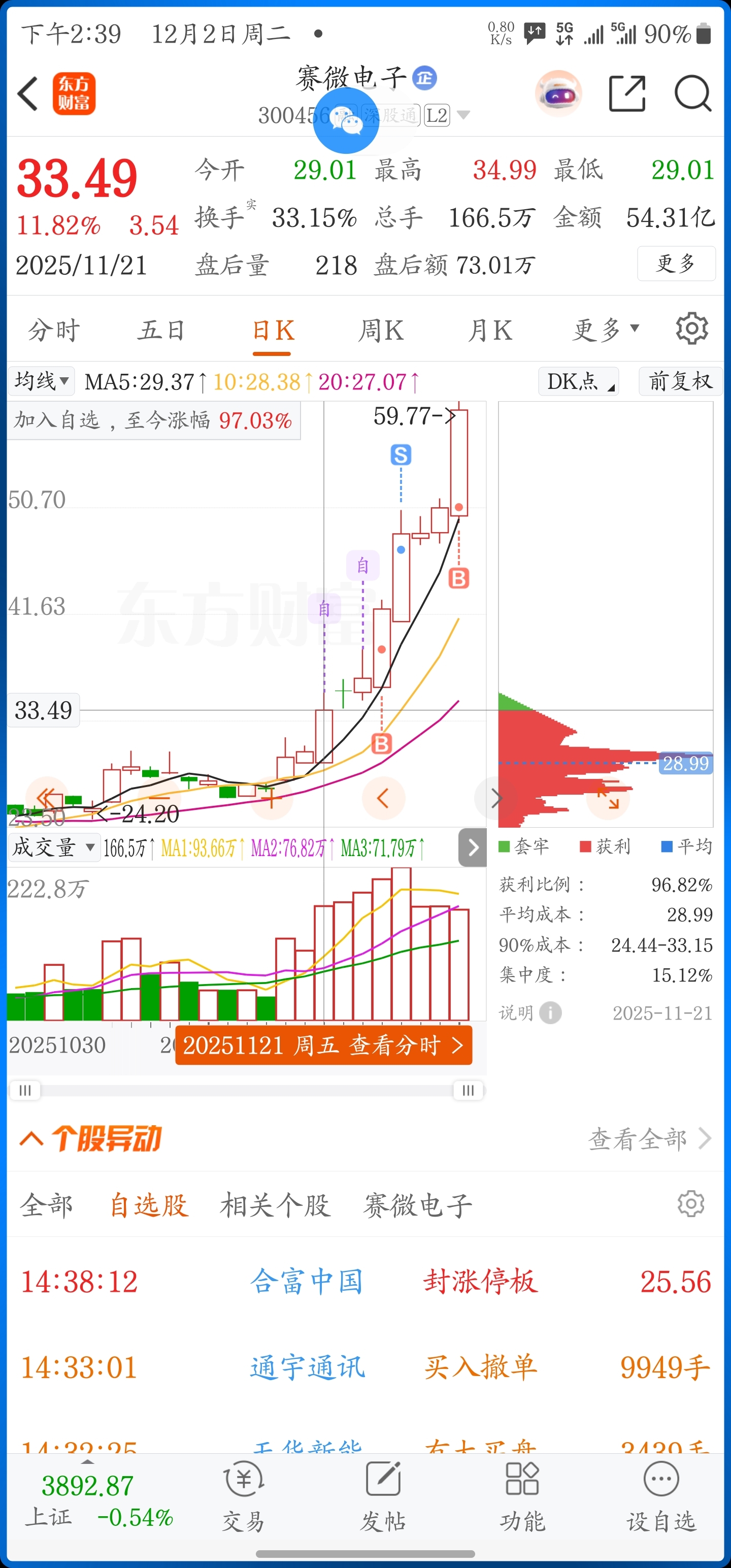Screen dimensions: 731x1568
Task: Select the 赛微电子 filter tab
Action: [x=418, y=1204]
